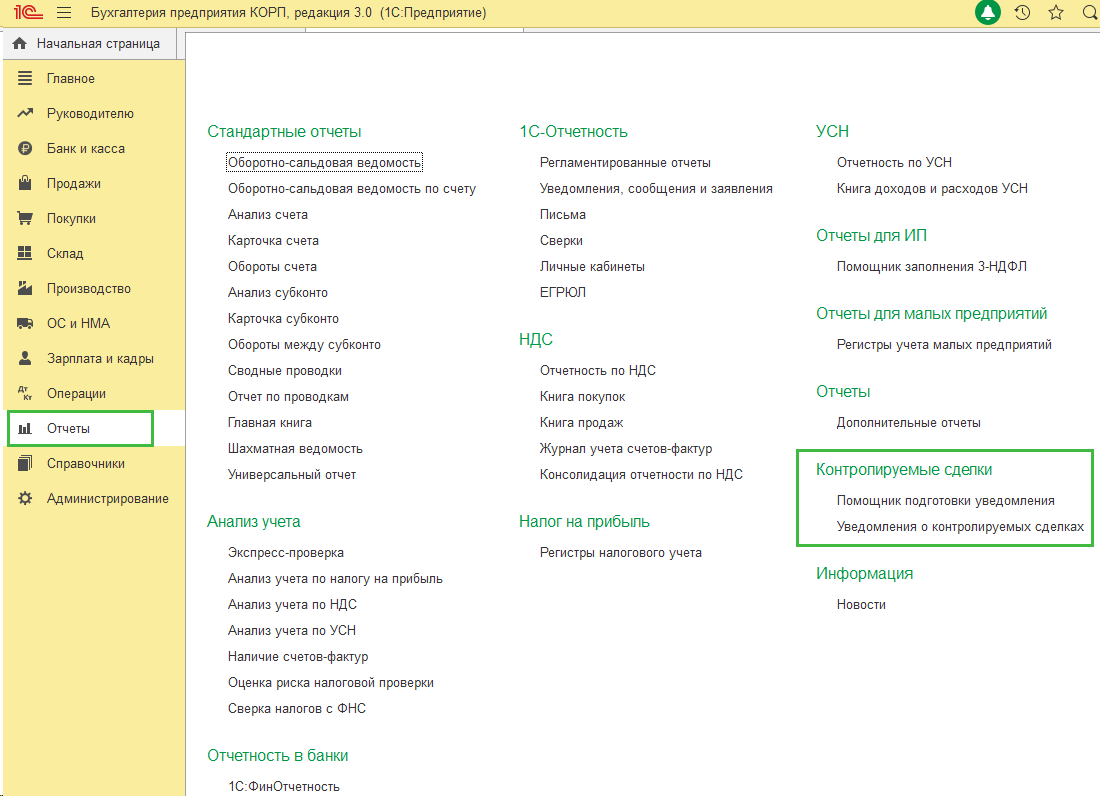Open Обороты между субконто report

click(x=304, y=344)
